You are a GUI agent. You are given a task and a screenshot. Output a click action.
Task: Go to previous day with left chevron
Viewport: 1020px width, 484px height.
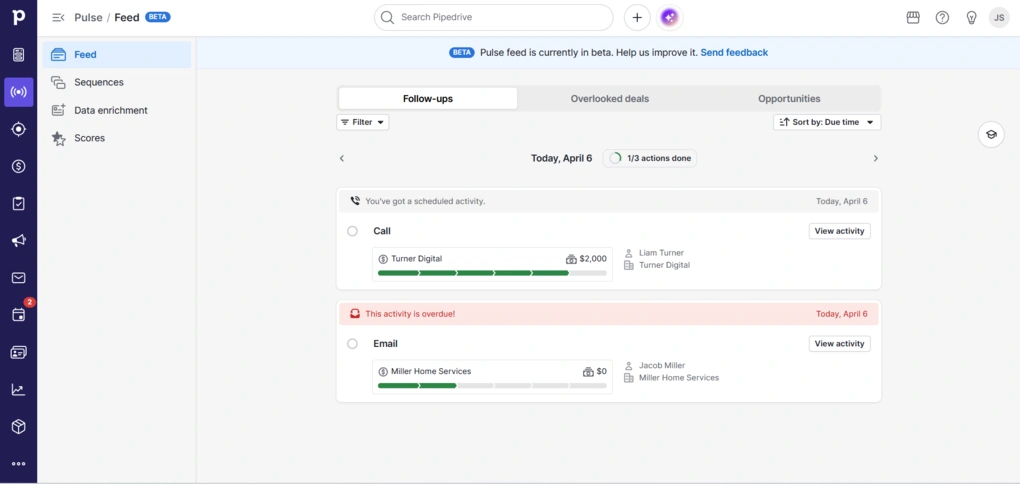click(x=342, y=158)
